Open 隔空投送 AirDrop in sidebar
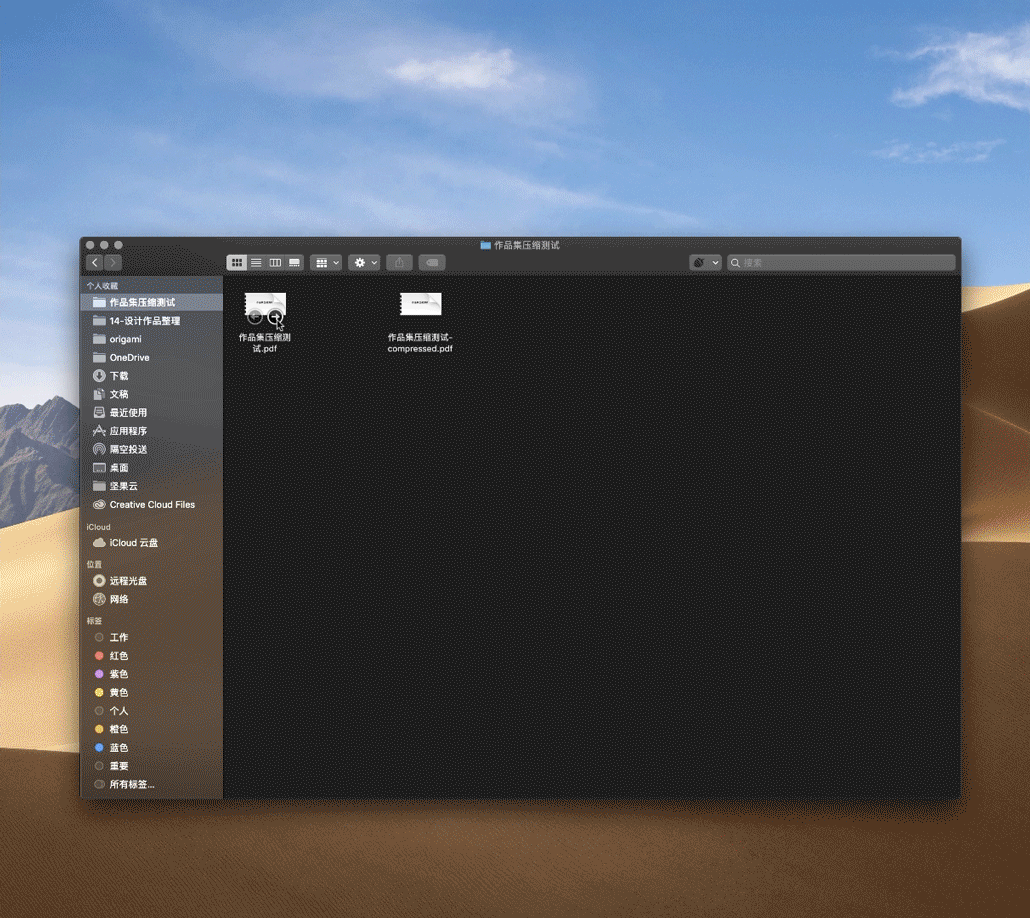The image size is (1030, 918). [152, 449]
